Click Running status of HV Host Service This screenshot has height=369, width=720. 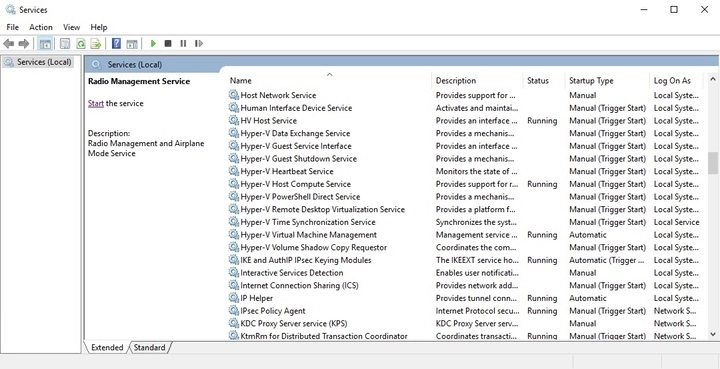click(542, 121)
